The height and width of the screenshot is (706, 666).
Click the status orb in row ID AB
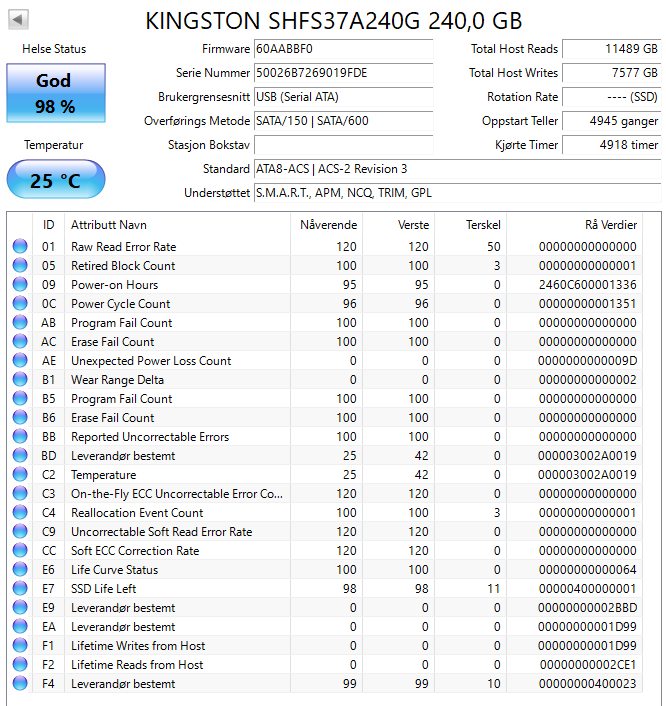(20, 322)
